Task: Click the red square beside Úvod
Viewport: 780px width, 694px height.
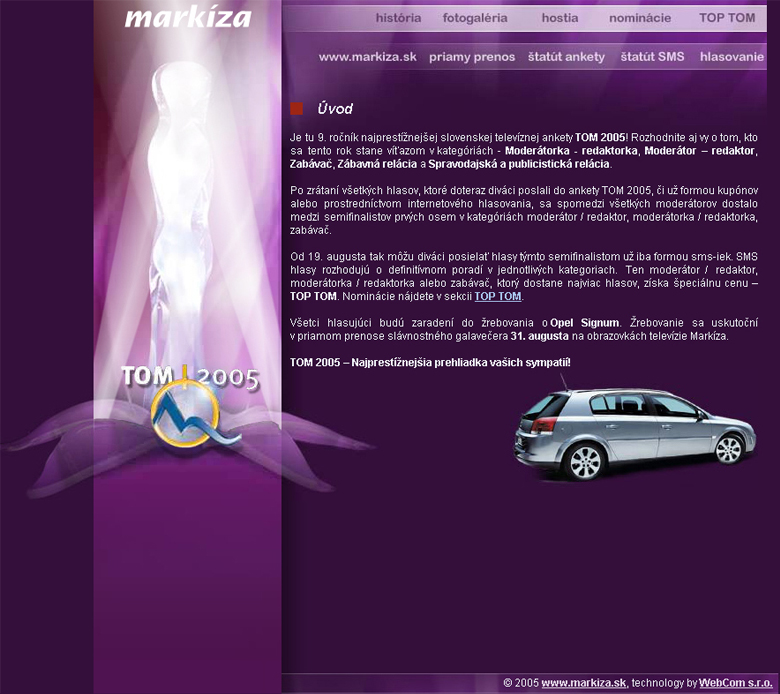Action: click(x=296, y=108)
